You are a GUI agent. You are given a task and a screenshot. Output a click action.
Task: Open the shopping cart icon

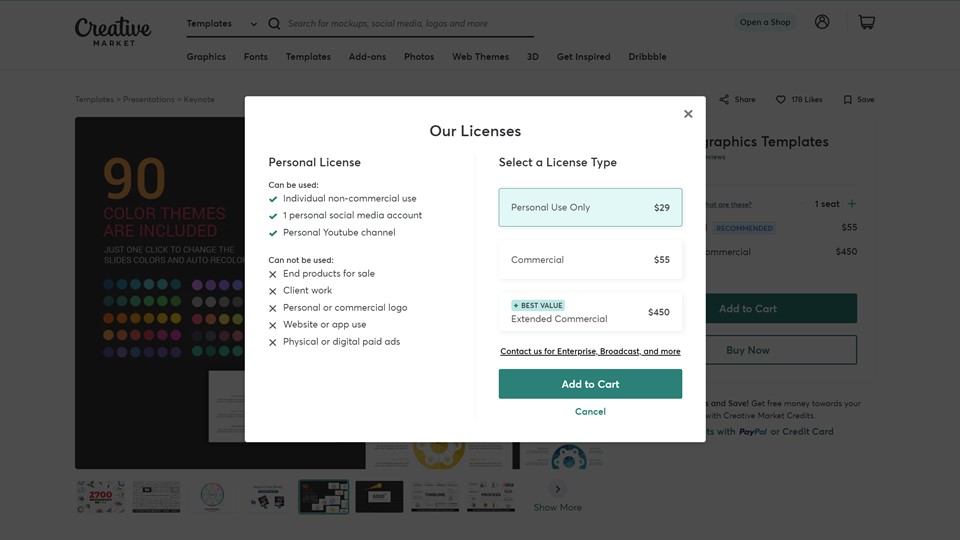[x=866, y=22]
